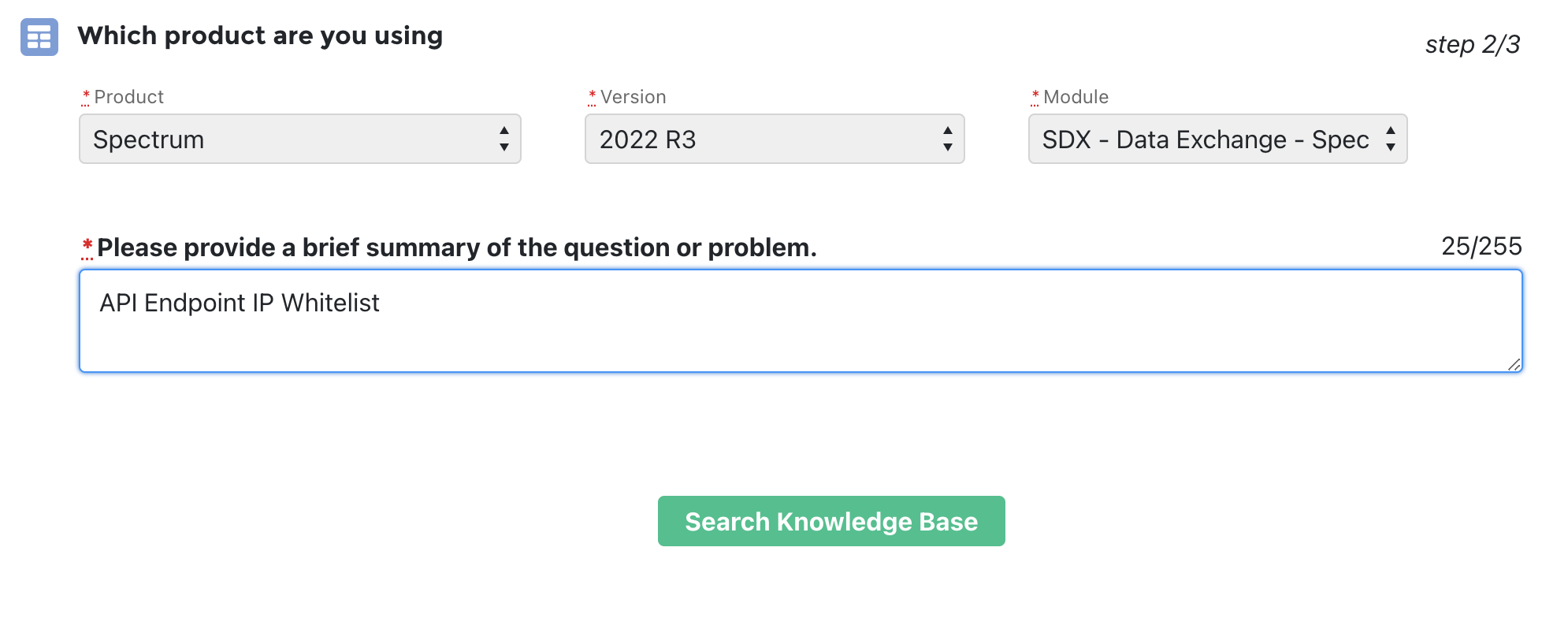This screenshot has width=1568, height=618.
Task: Expand the Module dropdown showing SDX - Data Exchange
Action: click(1217, 139)
